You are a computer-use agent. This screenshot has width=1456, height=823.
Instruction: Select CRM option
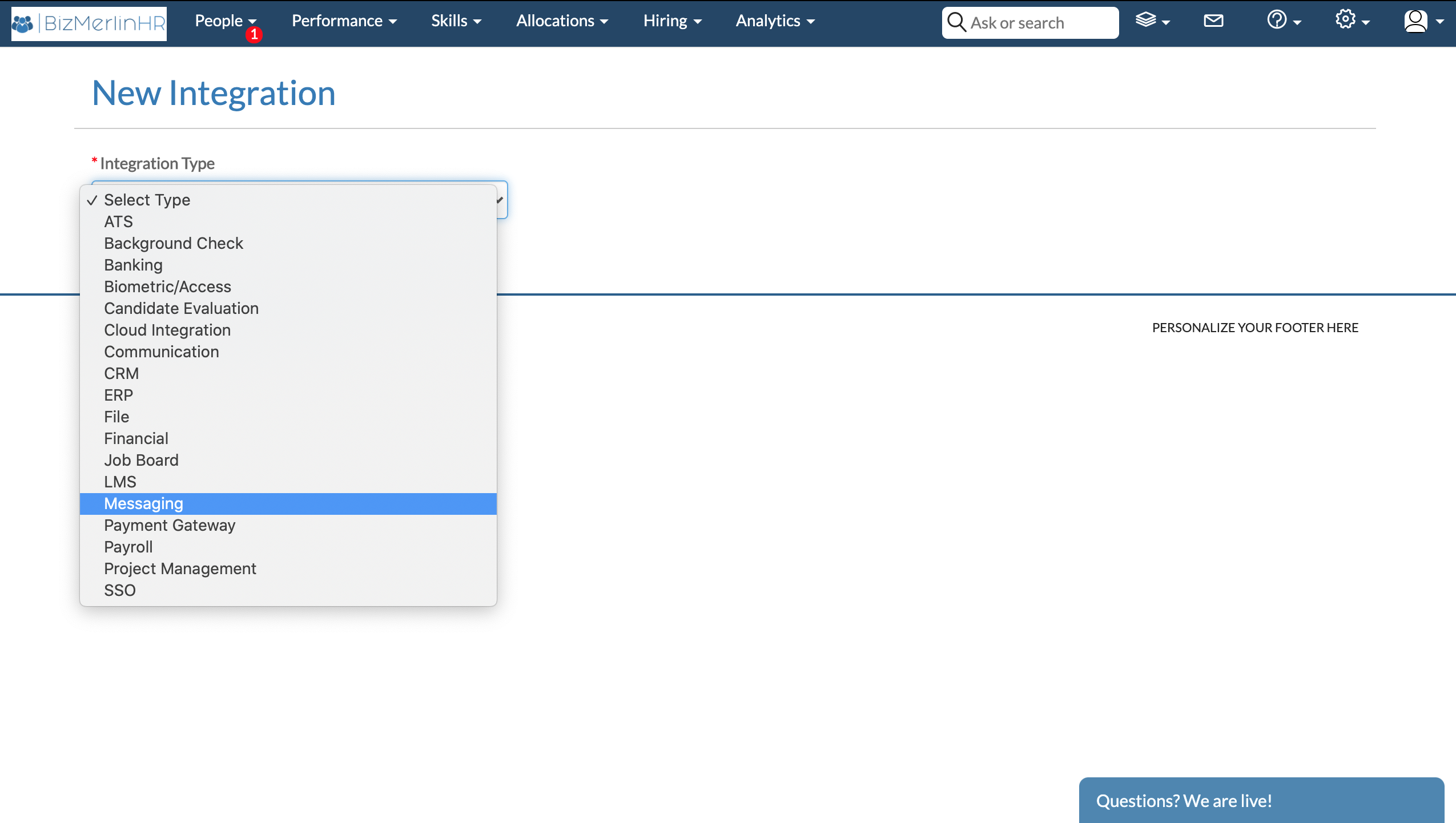(288, 373)
